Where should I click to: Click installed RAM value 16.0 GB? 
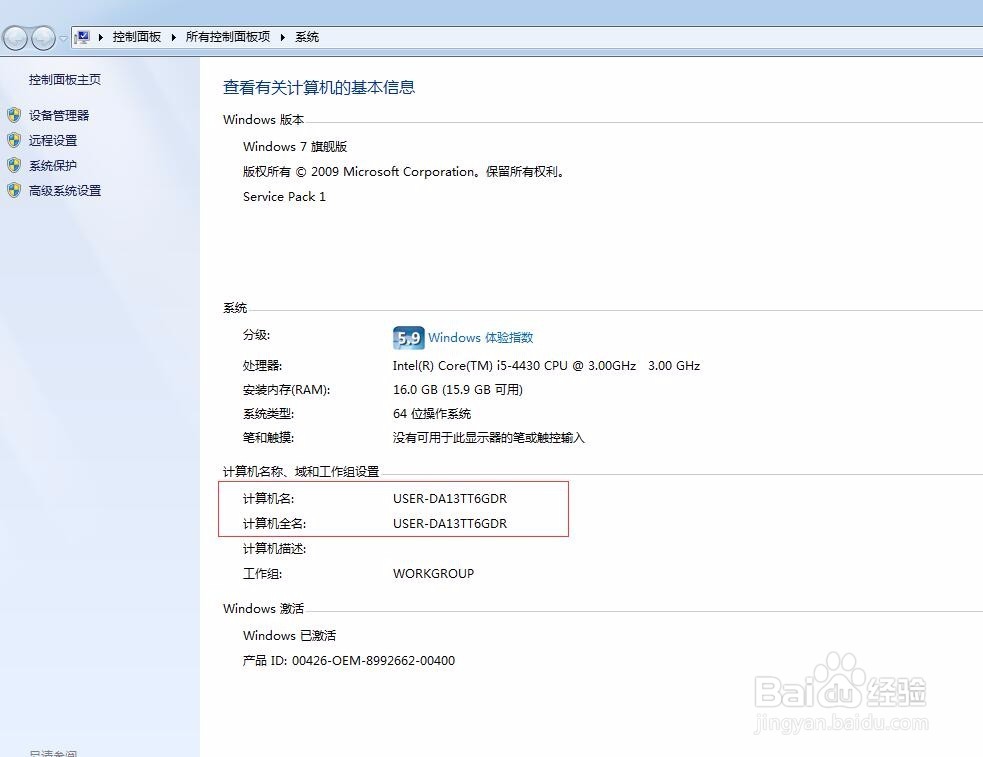pyautogui.click(x=458, y=390)
